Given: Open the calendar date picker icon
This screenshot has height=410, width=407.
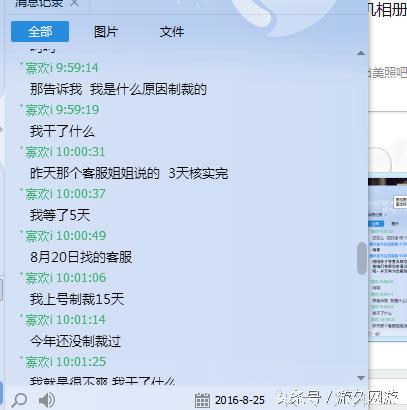Looking at the screenshot, I should [x=202, y=400].
